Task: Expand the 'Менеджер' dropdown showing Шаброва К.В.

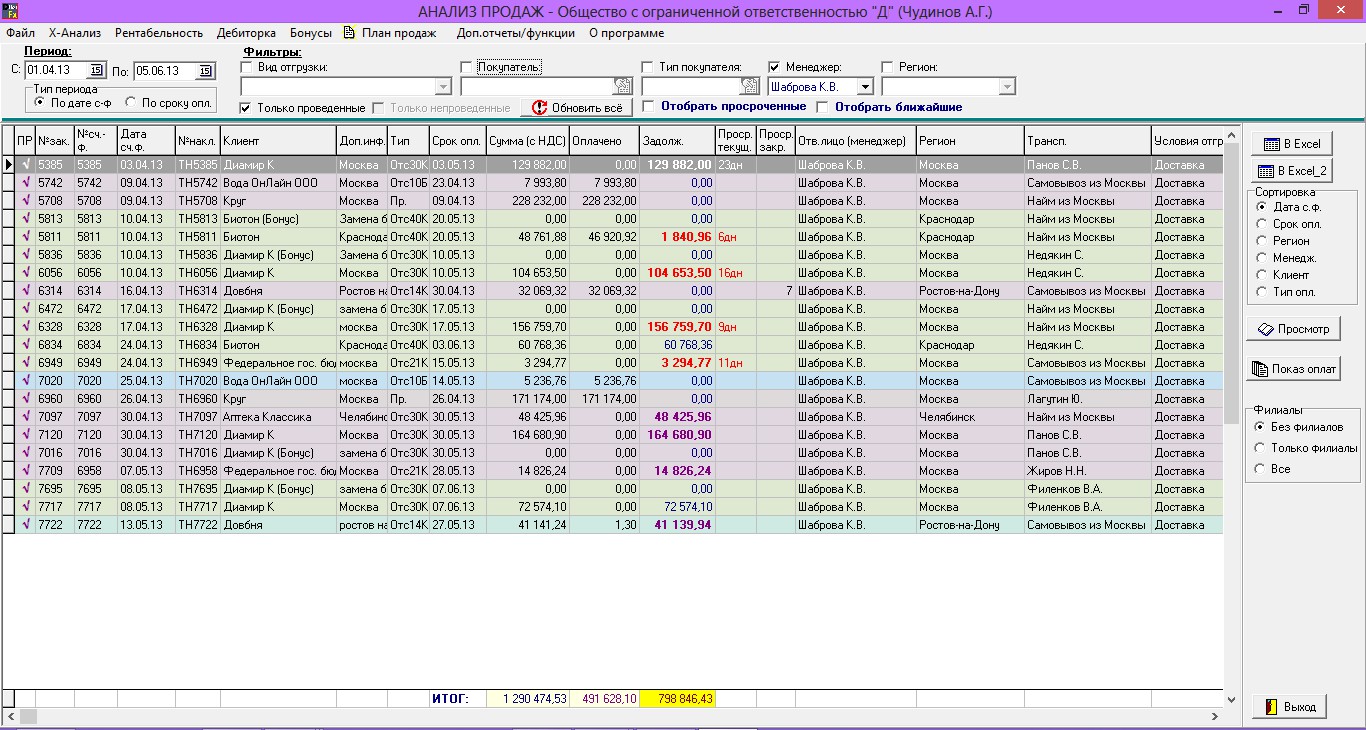Action: [865, 87]
